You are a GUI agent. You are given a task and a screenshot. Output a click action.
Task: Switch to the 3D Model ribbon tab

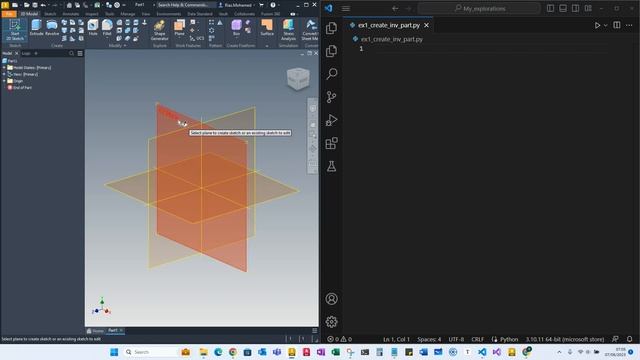[29, 13]
